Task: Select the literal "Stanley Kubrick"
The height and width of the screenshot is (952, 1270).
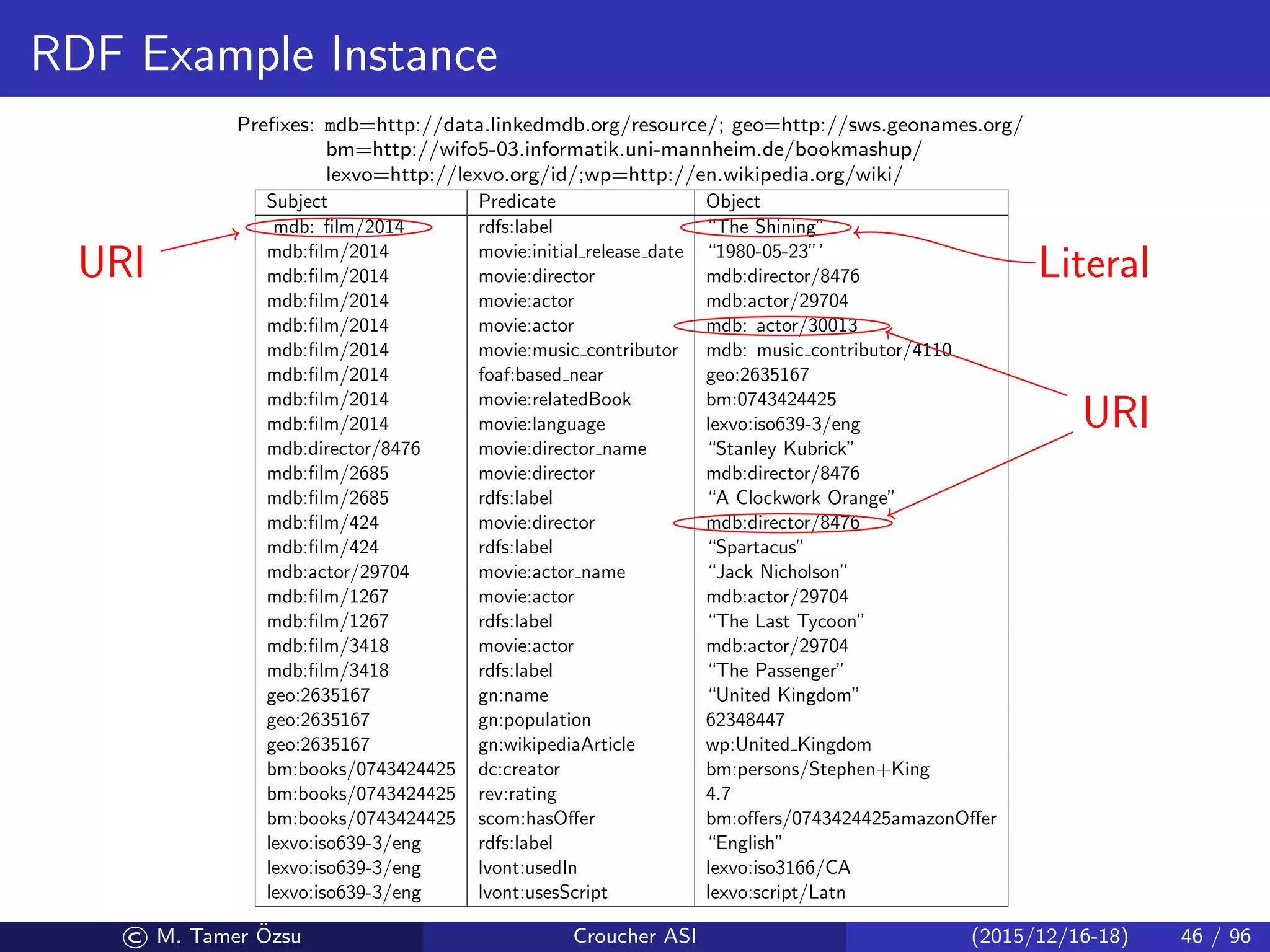Action: coord(781,449)
